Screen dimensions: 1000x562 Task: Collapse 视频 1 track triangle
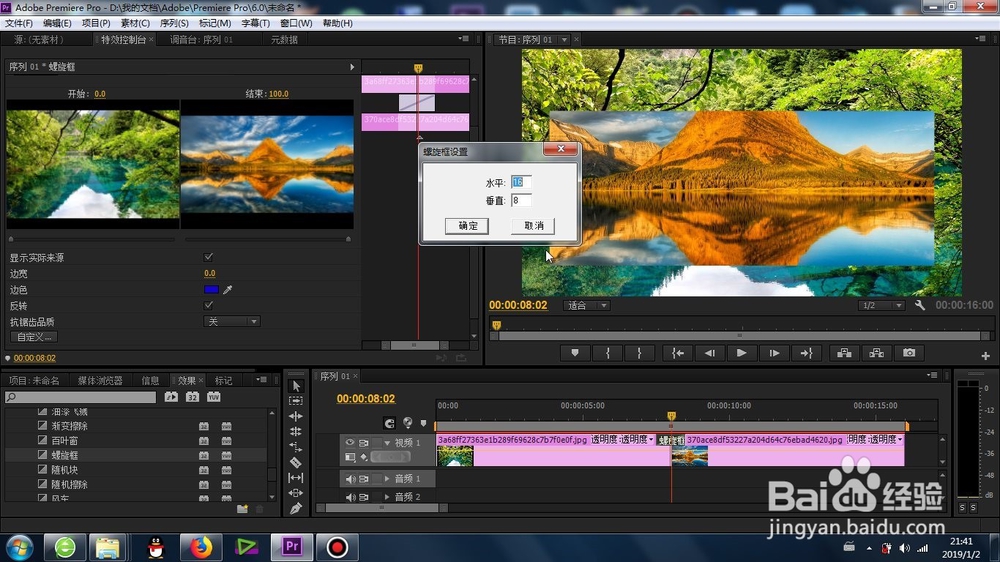[x=387, y=442]
